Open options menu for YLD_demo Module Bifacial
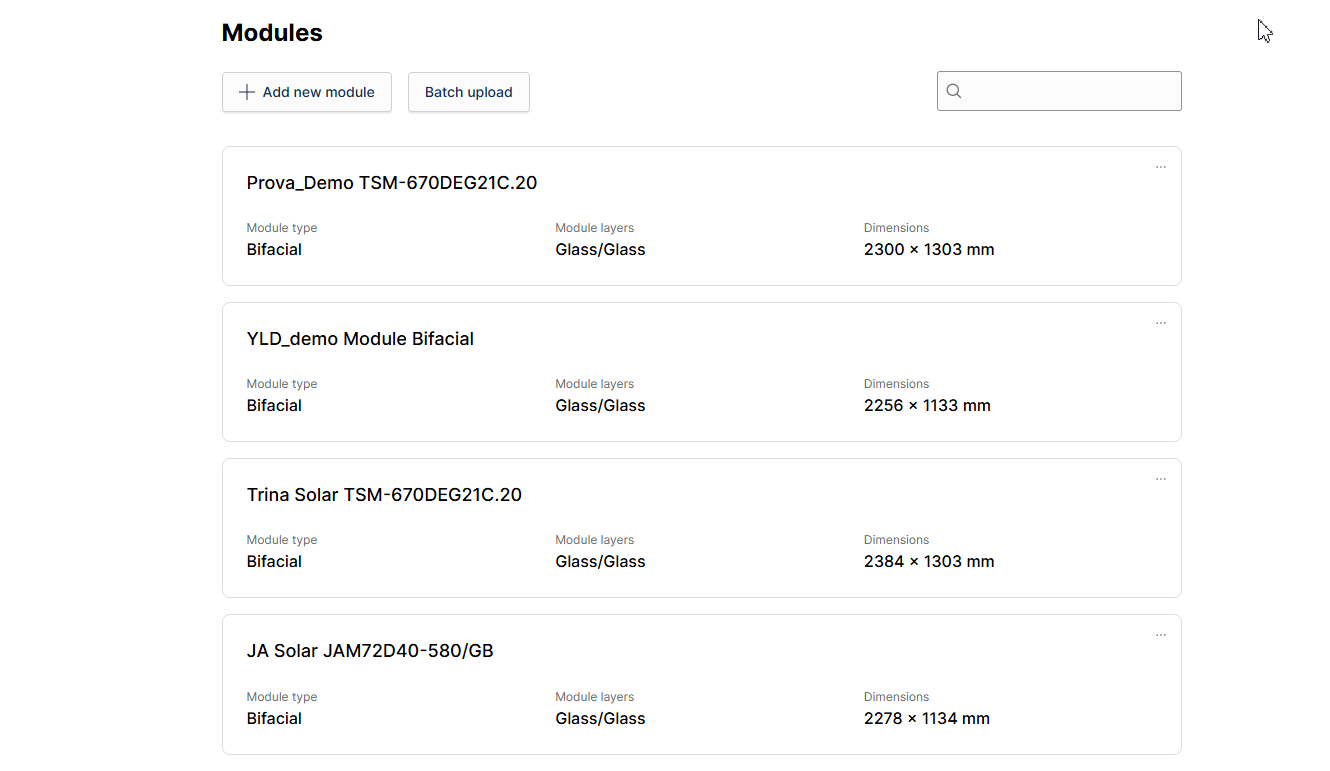Screen dimensions: 1330x771 pyautogui.click(x=1161, y=323)
